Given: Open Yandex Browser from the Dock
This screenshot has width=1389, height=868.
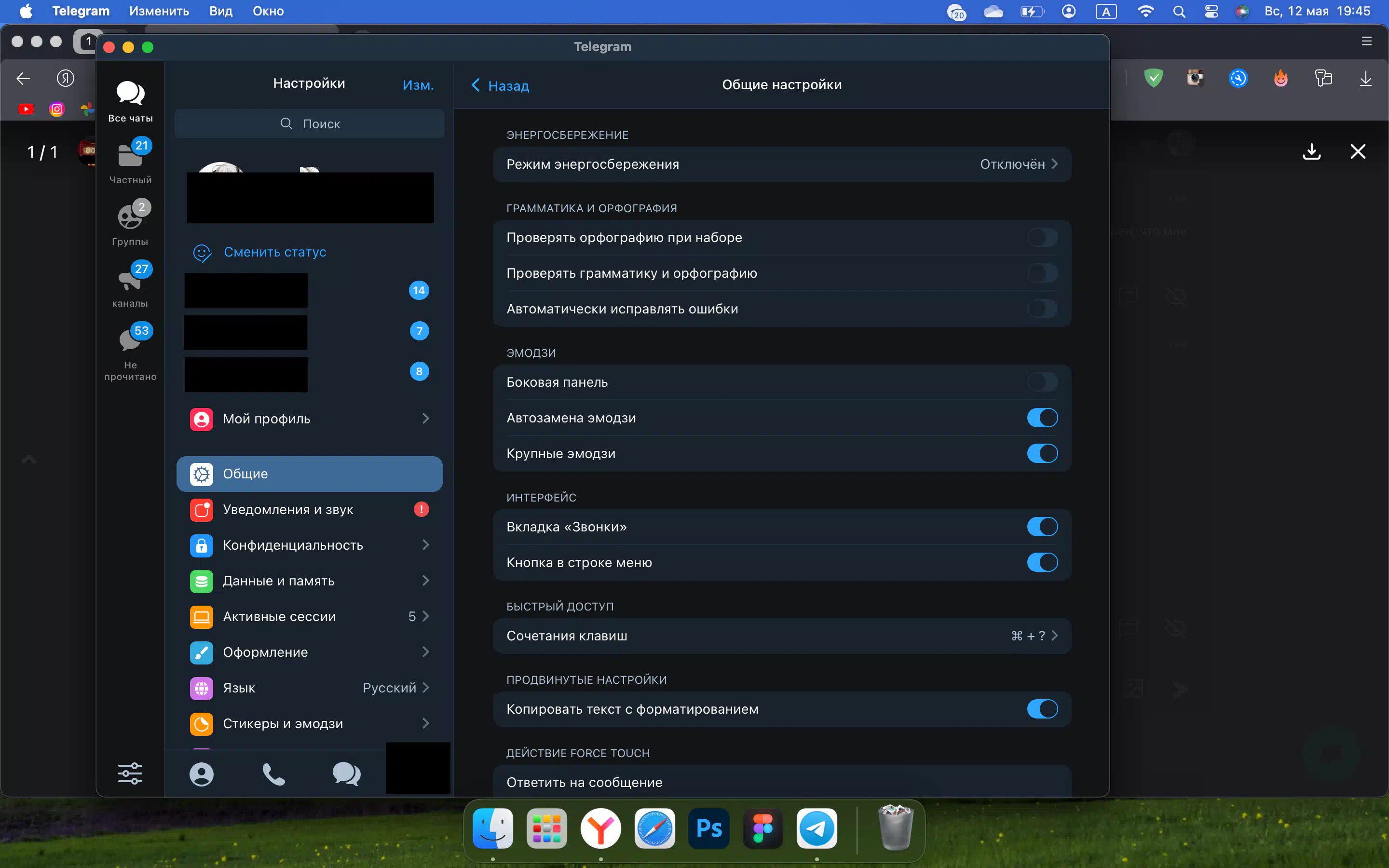Looking at the screenshot, I should click(x=601, y=828).
